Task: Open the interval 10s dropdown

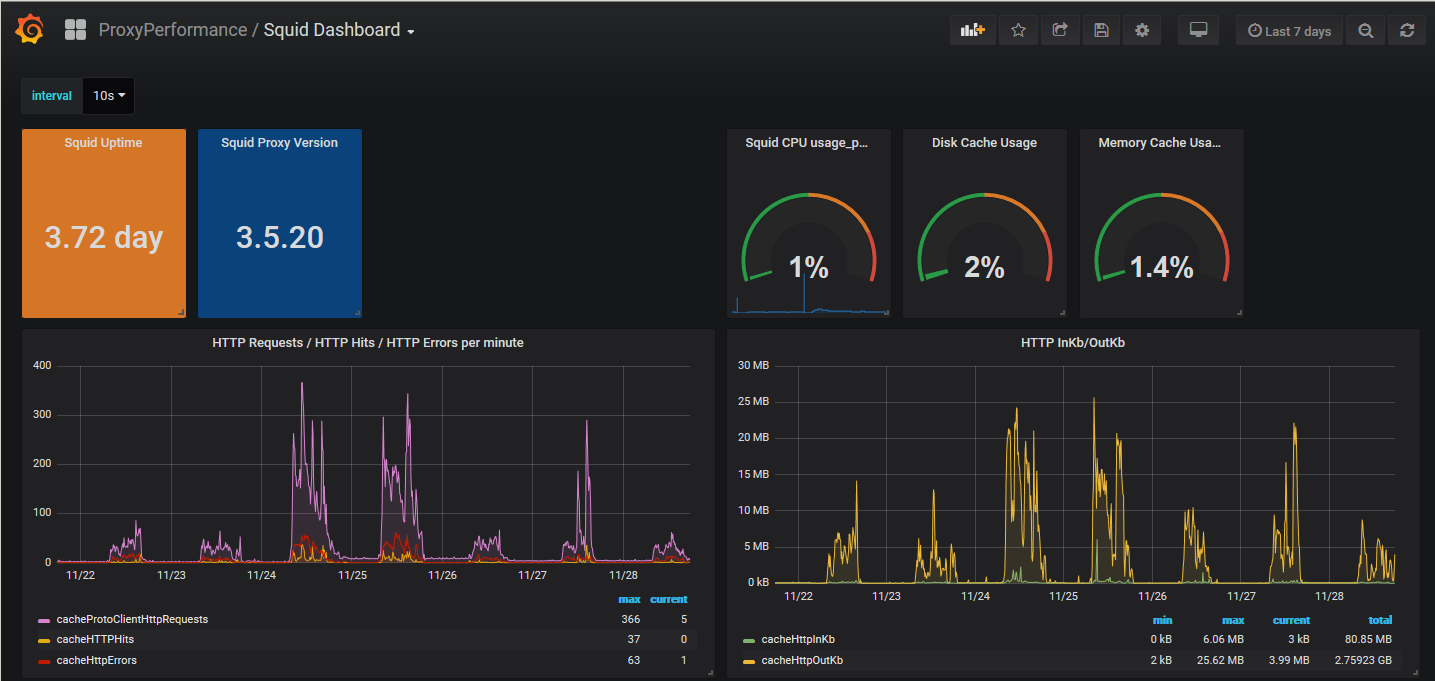Action: (107, 95)
